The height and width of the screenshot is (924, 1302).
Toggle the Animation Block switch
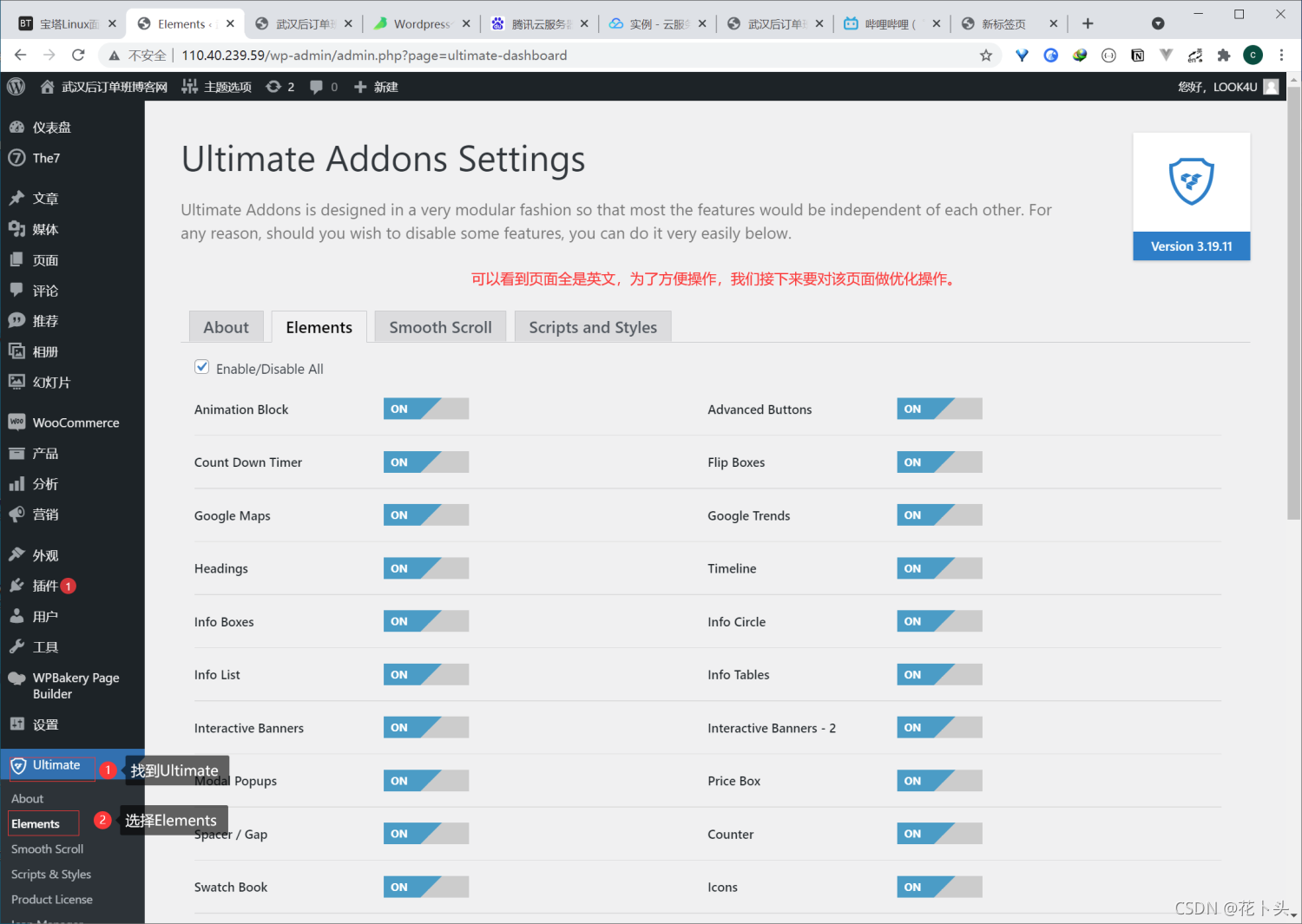426,409
